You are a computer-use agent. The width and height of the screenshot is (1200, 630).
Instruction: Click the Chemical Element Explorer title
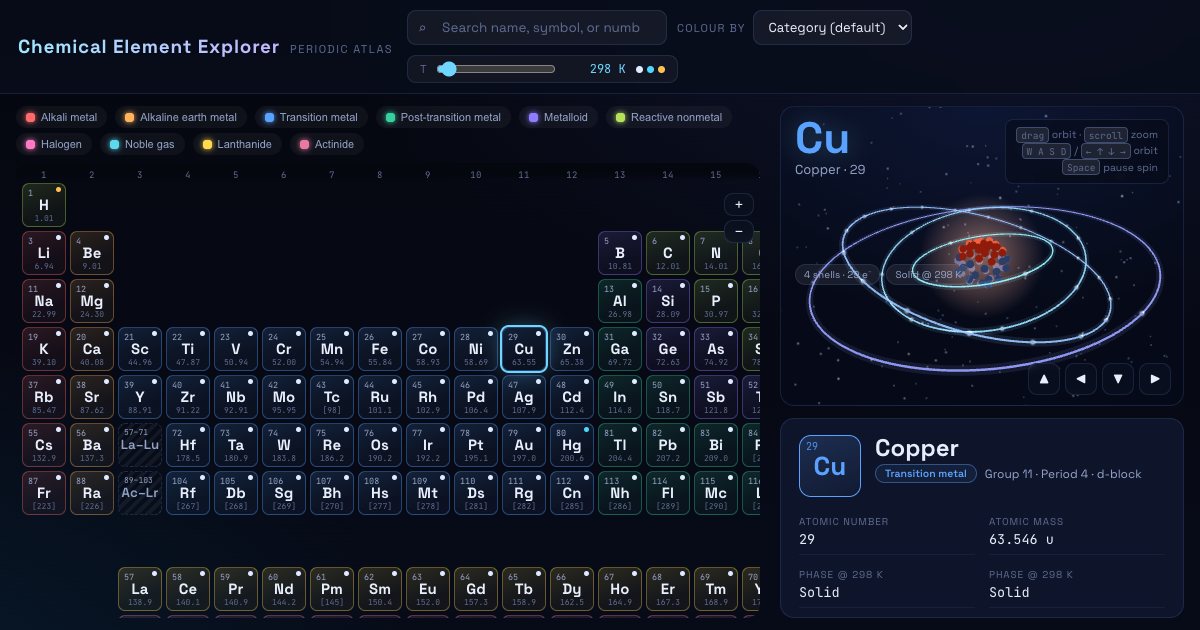pyautogui.click(x=149, y=47)
